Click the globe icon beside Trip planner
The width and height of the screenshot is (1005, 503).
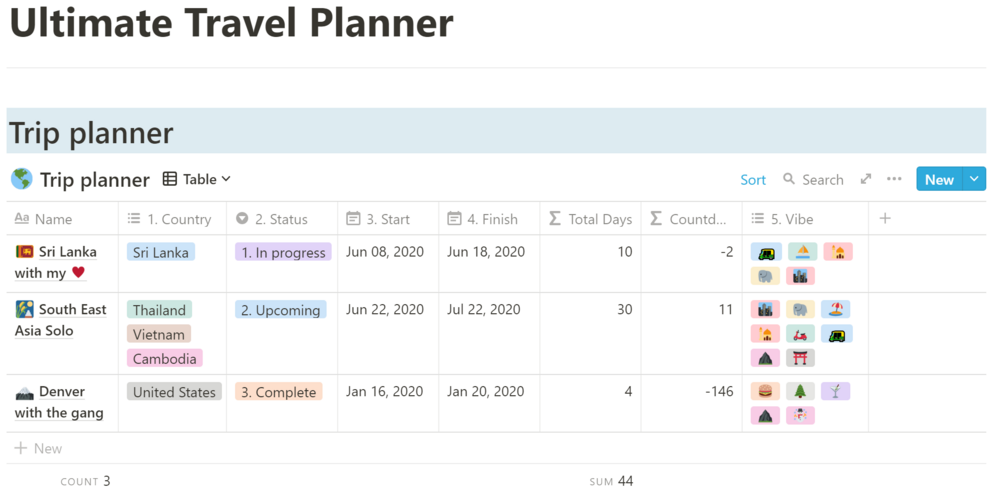(x=22, y=179)
